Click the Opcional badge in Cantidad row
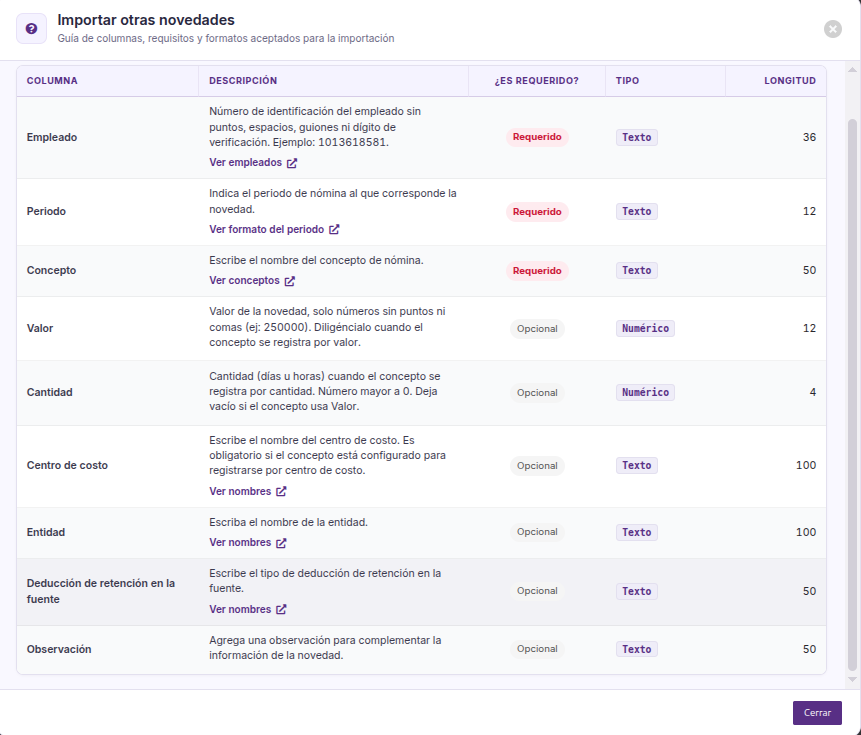The image size is (861, 735). click(537, 392)
